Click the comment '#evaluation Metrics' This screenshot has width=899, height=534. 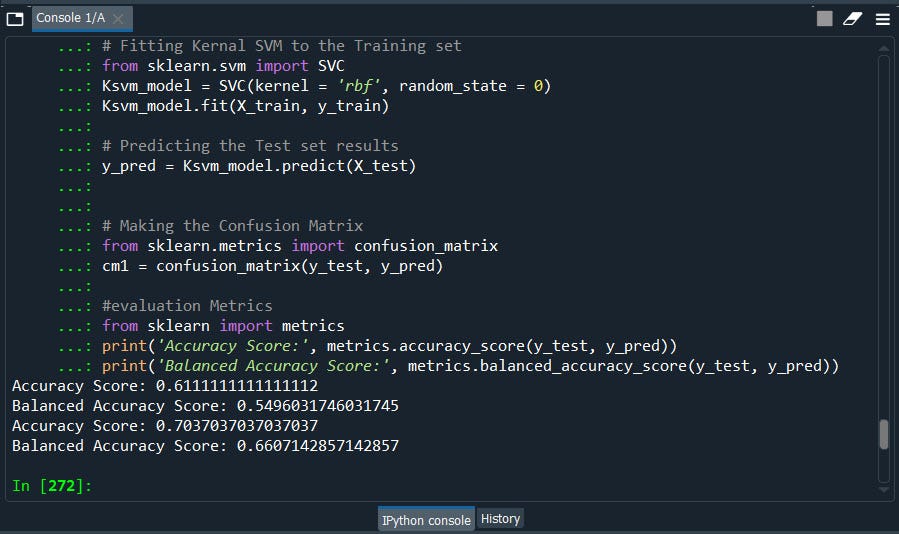[x=187, y=306]
